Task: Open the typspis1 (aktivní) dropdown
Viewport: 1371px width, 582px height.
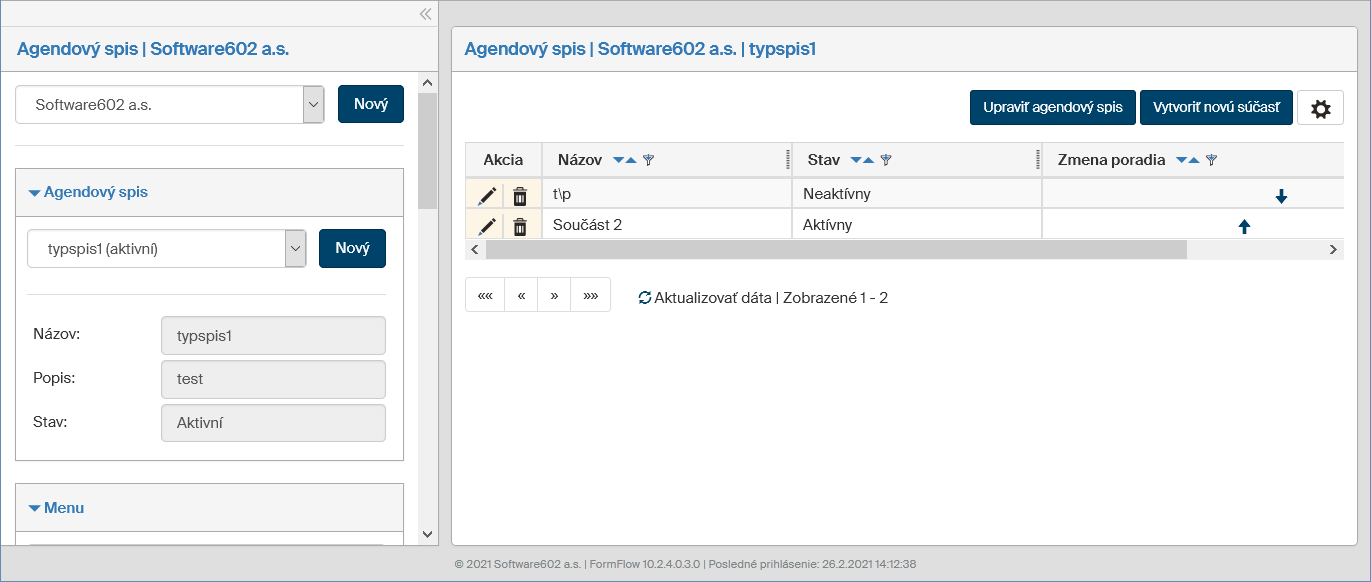Action: click(295, 249)
